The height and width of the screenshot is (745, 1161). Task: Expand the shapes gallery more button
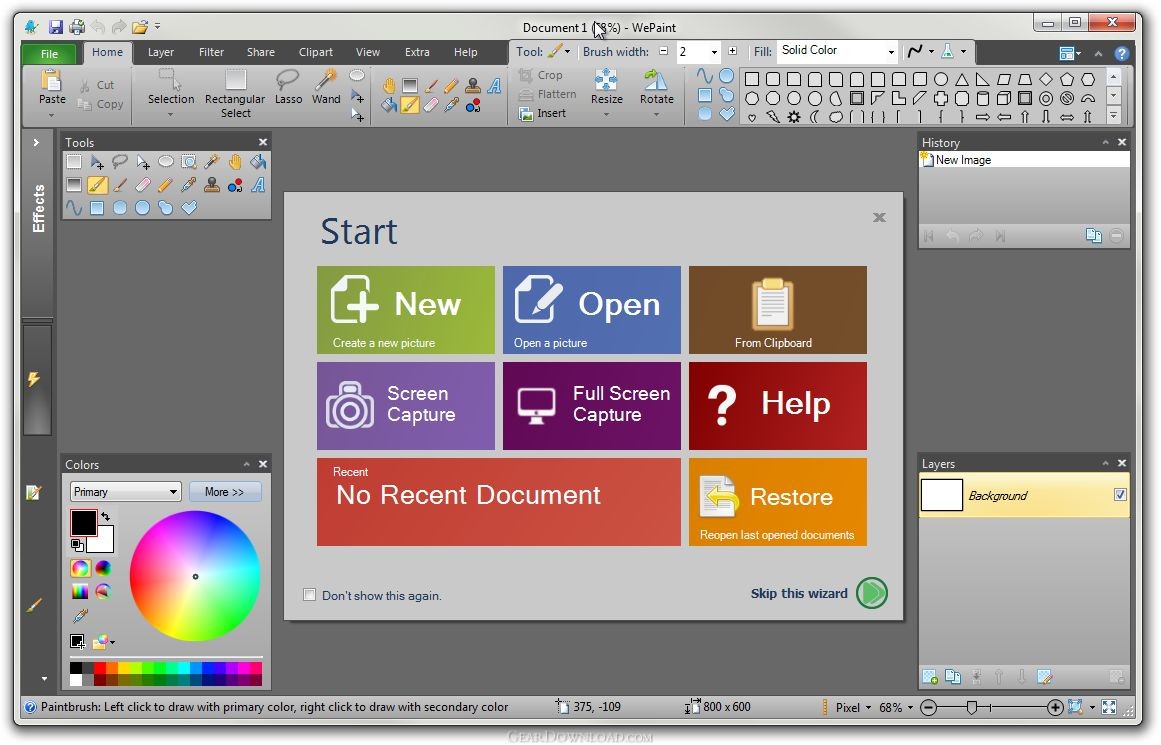click(1114, 115)
